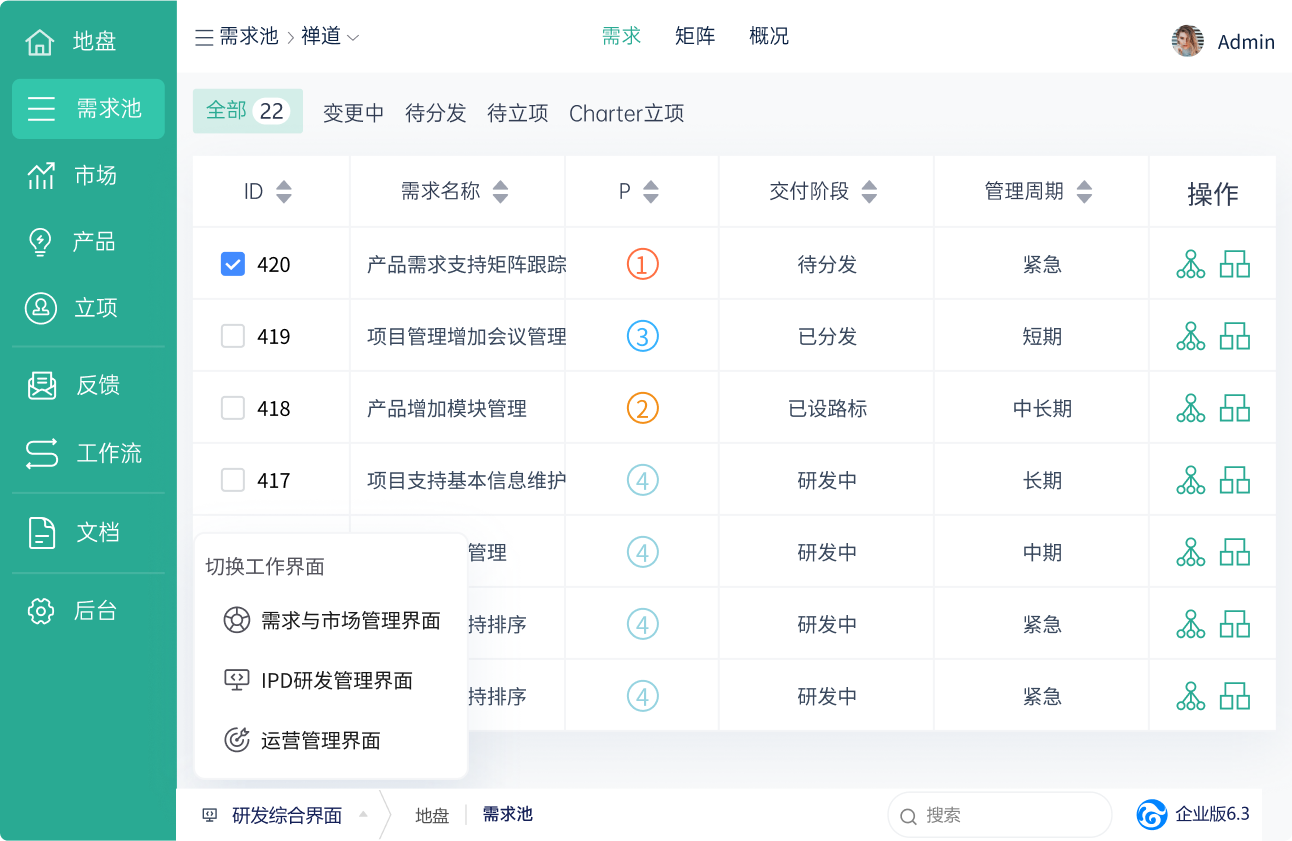Image resolution: width=1292 pixels, height=841 pixels.
Task: Click the 后台 gear icon
Action: click(x=40, y=611)
